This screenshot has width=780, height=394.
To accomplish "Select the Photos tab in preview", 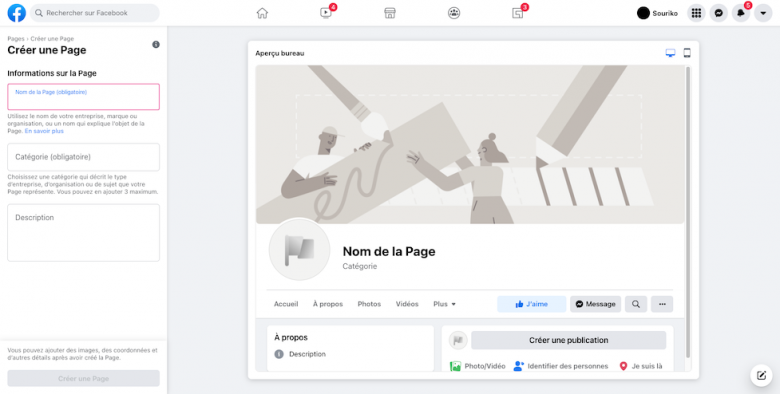I will point(369,304).
